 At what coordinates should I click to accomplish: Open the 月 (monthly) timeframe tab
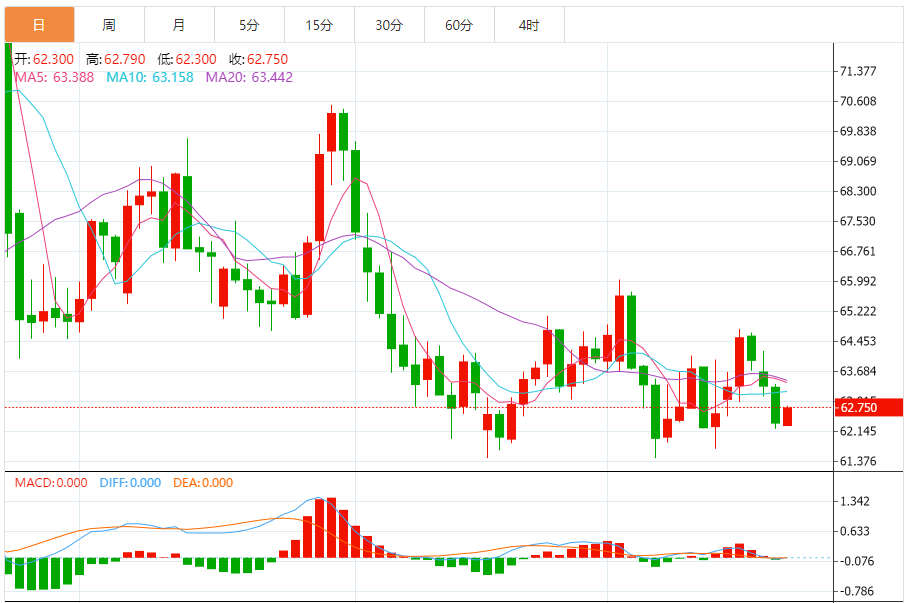click(x=179, y=25)
